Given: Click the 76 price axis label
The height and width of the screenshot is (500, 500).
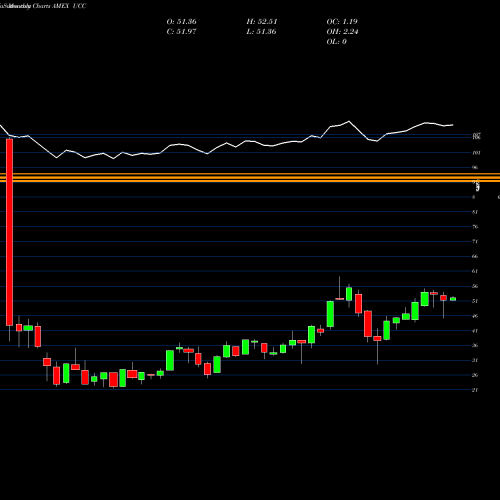Looking at the screenshot, I should click(x=475, y=227).
